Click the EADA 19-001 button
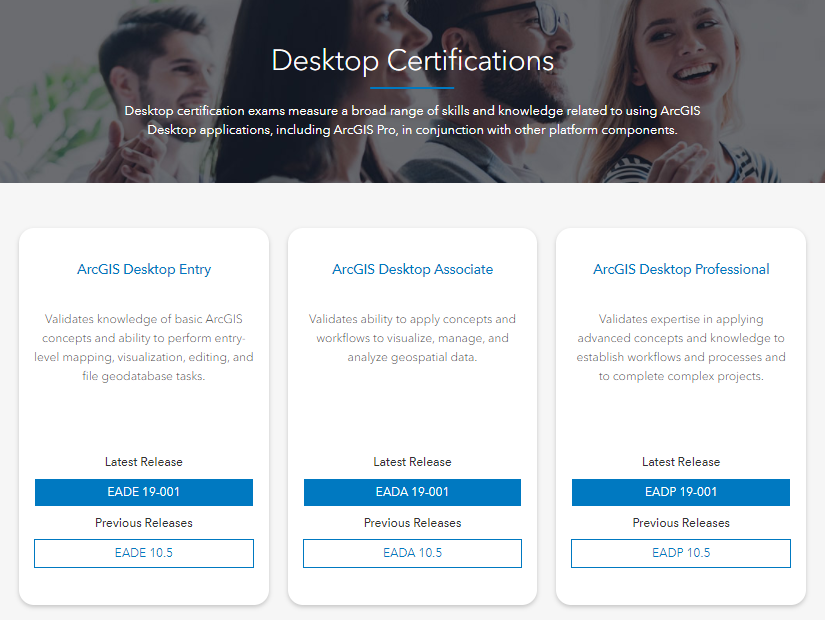This screenshot has width=825, height=620. pos(412,492)
